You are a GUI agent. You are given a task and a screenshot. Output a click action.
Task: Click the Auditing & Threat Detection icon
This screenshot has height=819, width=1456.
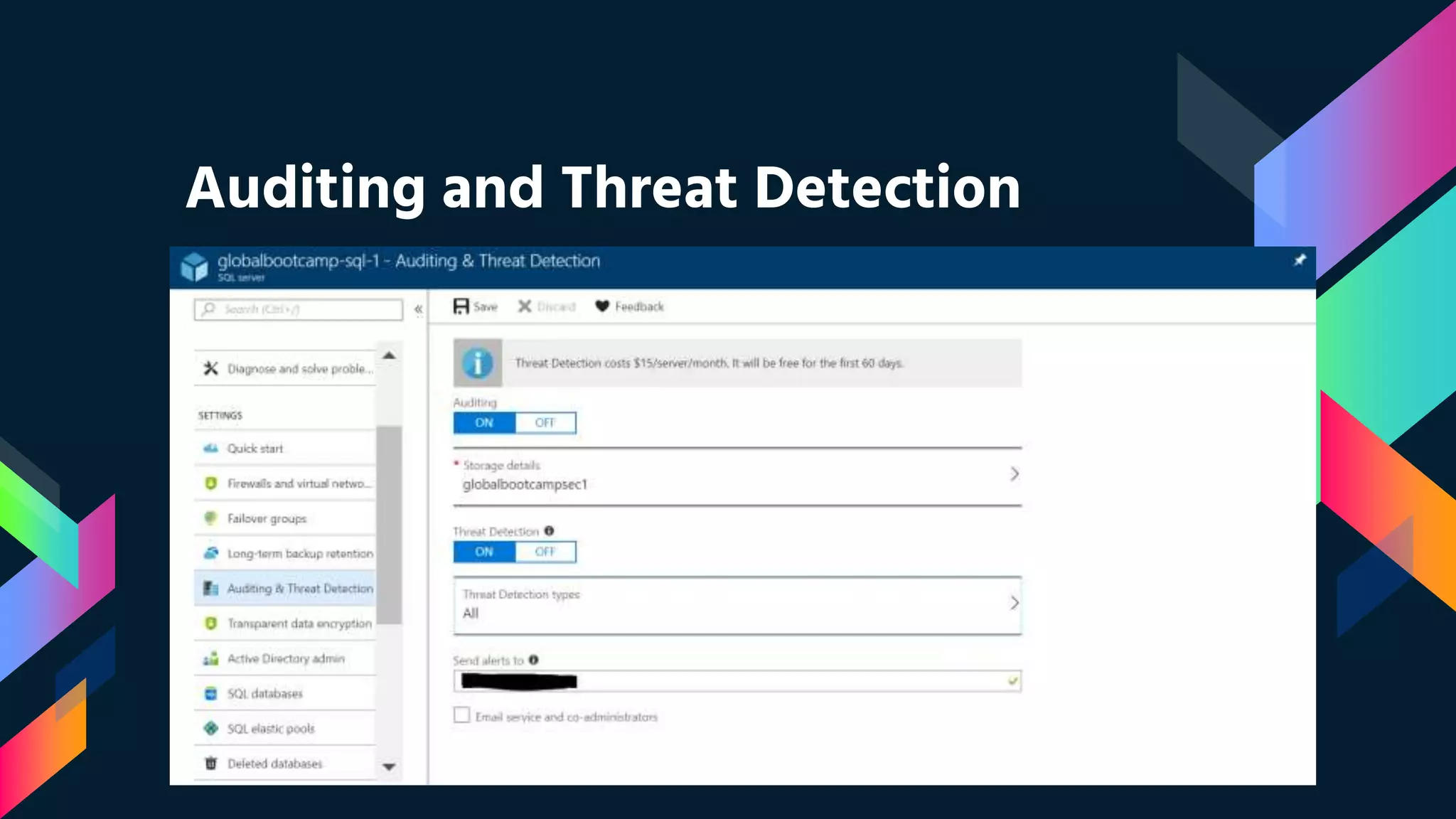click(210, 588)
